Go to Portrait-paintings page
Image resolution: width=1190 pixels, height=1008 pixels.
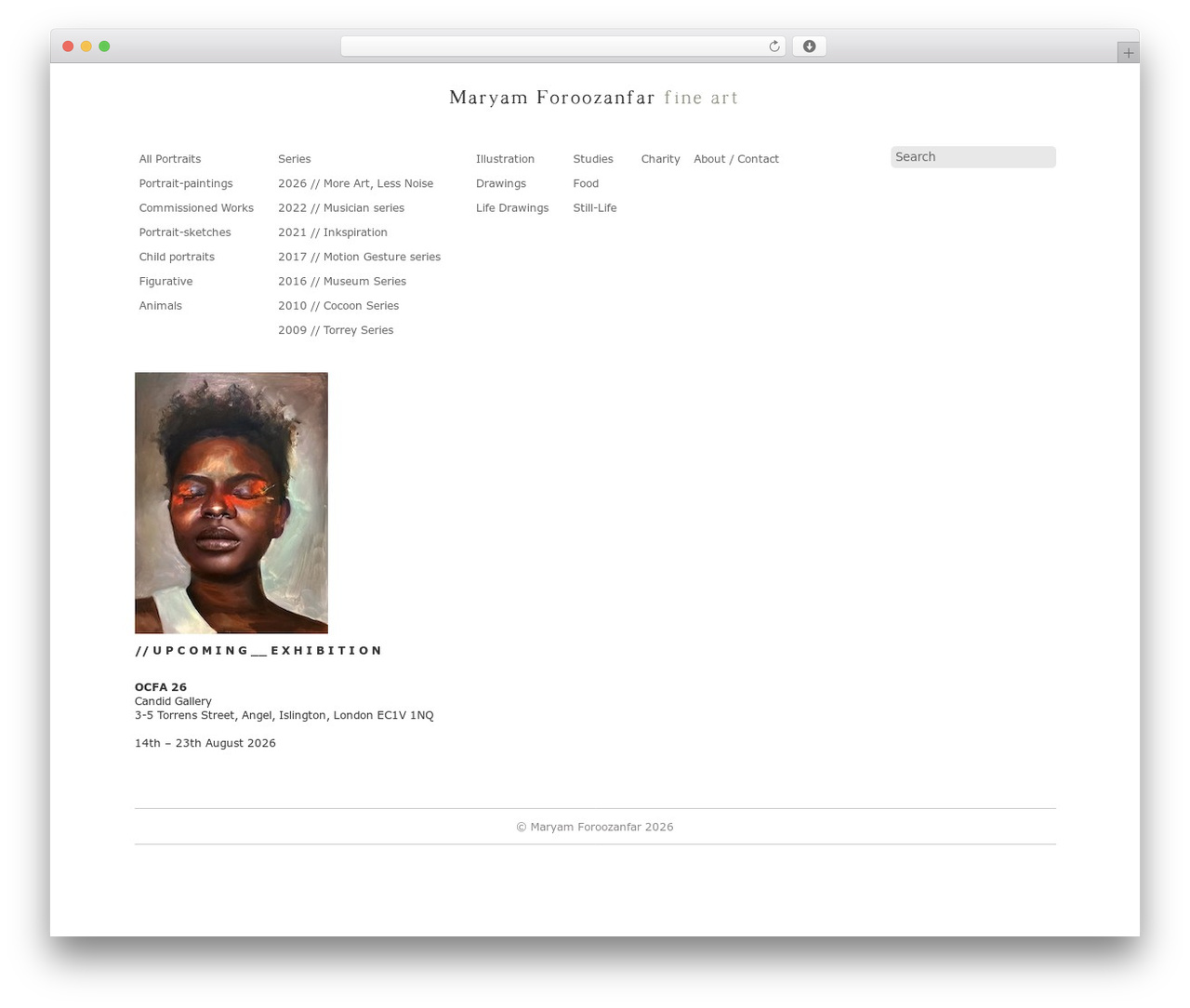(x=186, y=183)
